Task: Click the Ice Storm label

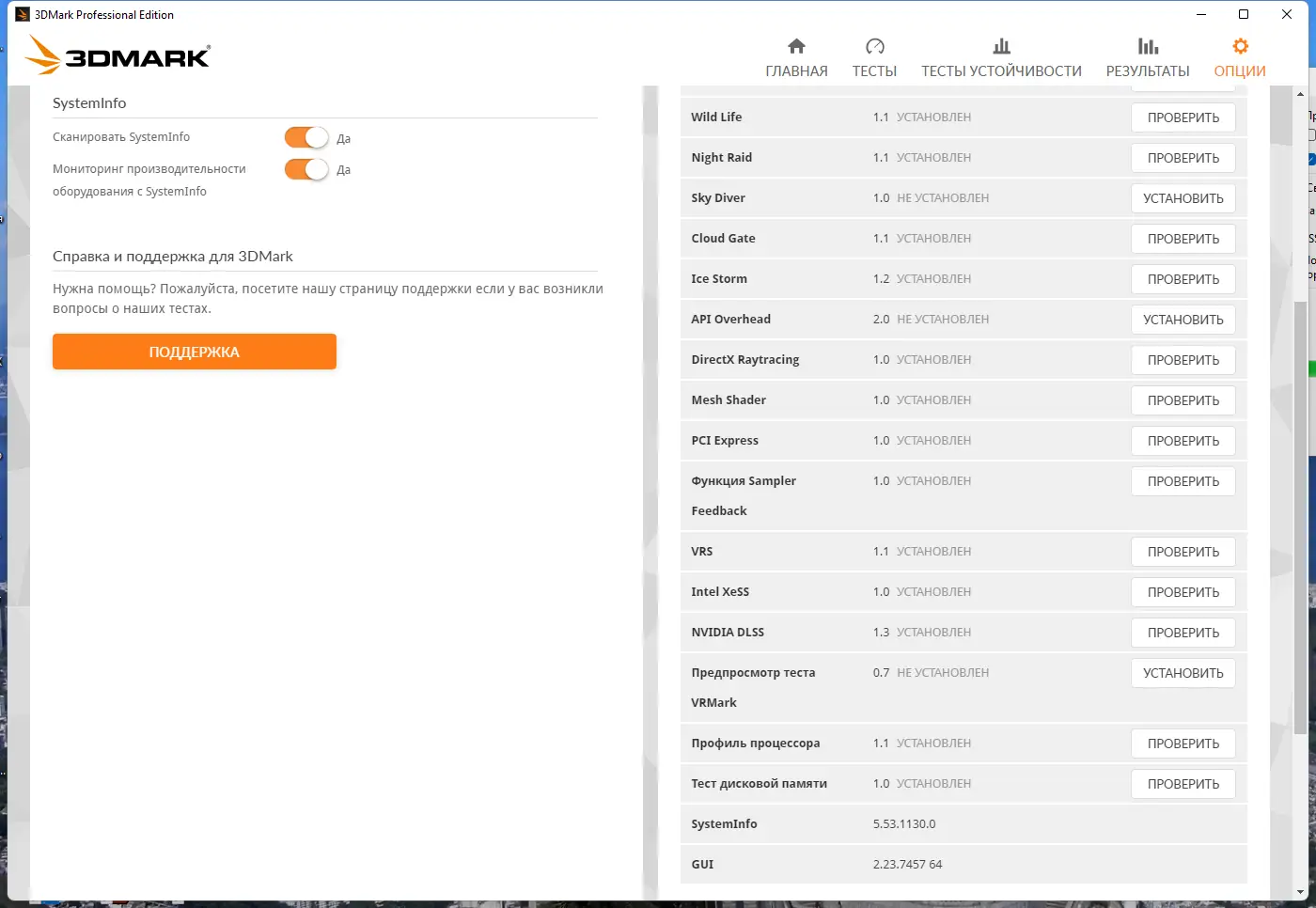Action: (x=719, y=278)
